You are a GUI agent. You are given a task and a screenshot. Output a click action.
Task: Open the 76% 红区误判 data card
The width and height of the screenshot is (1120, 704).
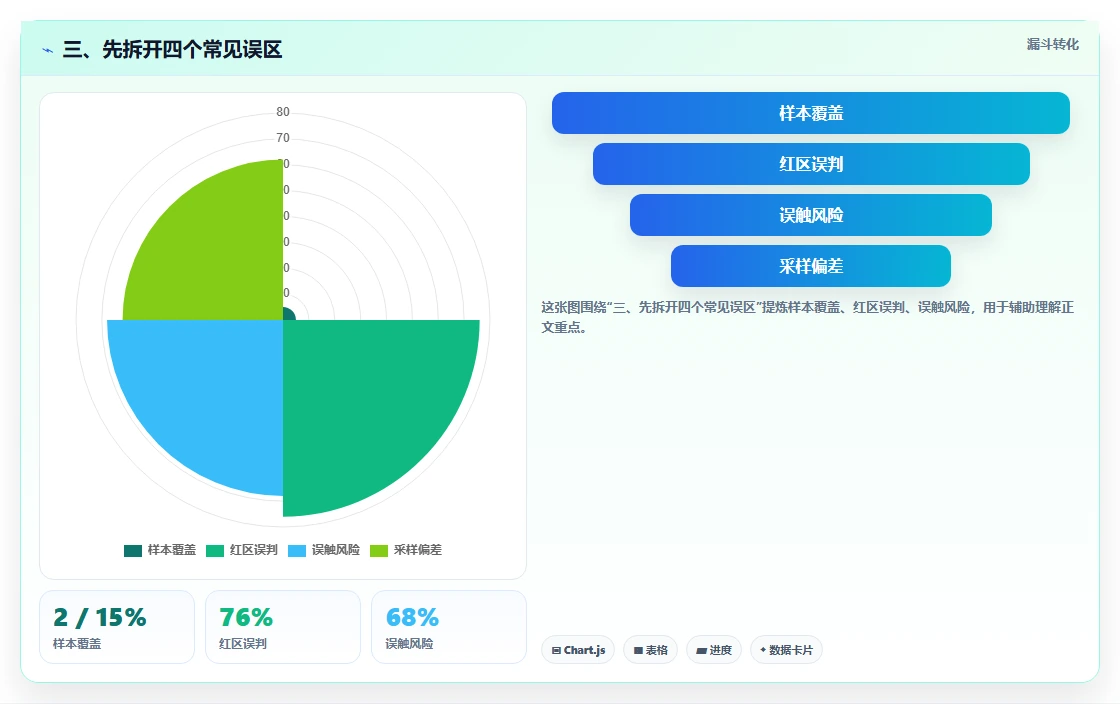click(x=283, y=627)
